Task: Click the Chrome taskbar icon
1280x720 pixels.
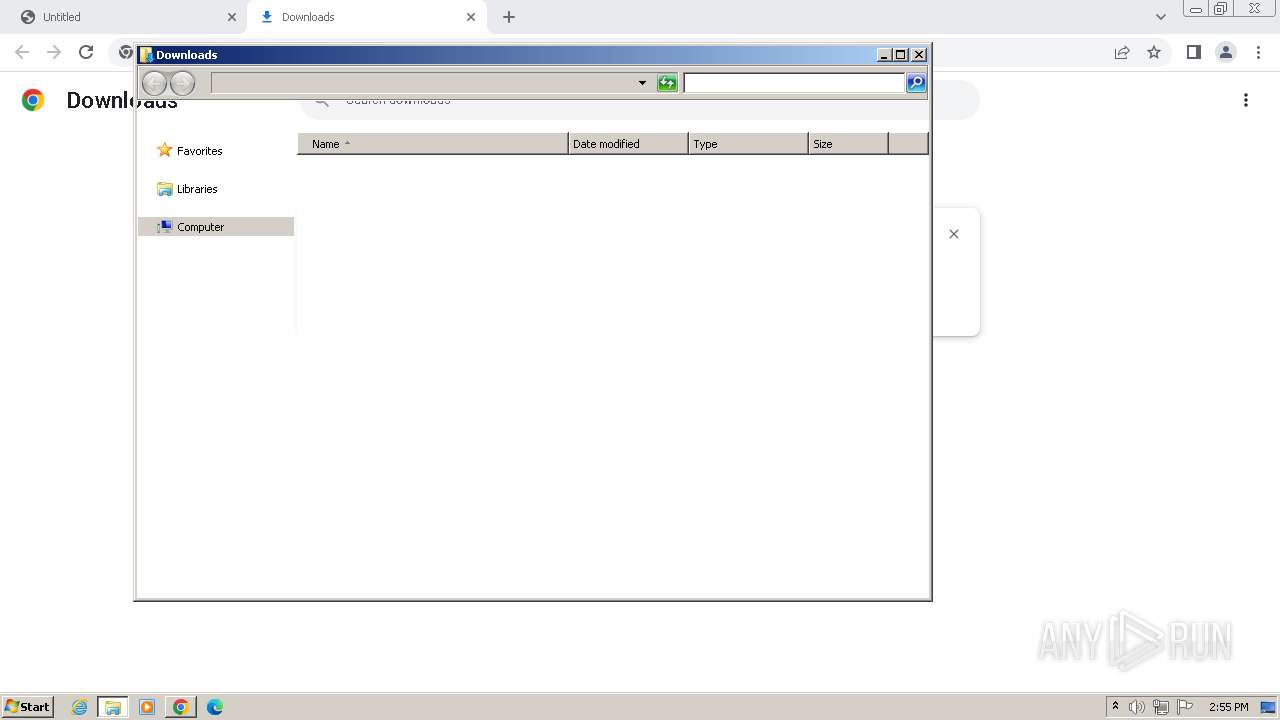Action: pyautogui.click(x=181, y=707)
